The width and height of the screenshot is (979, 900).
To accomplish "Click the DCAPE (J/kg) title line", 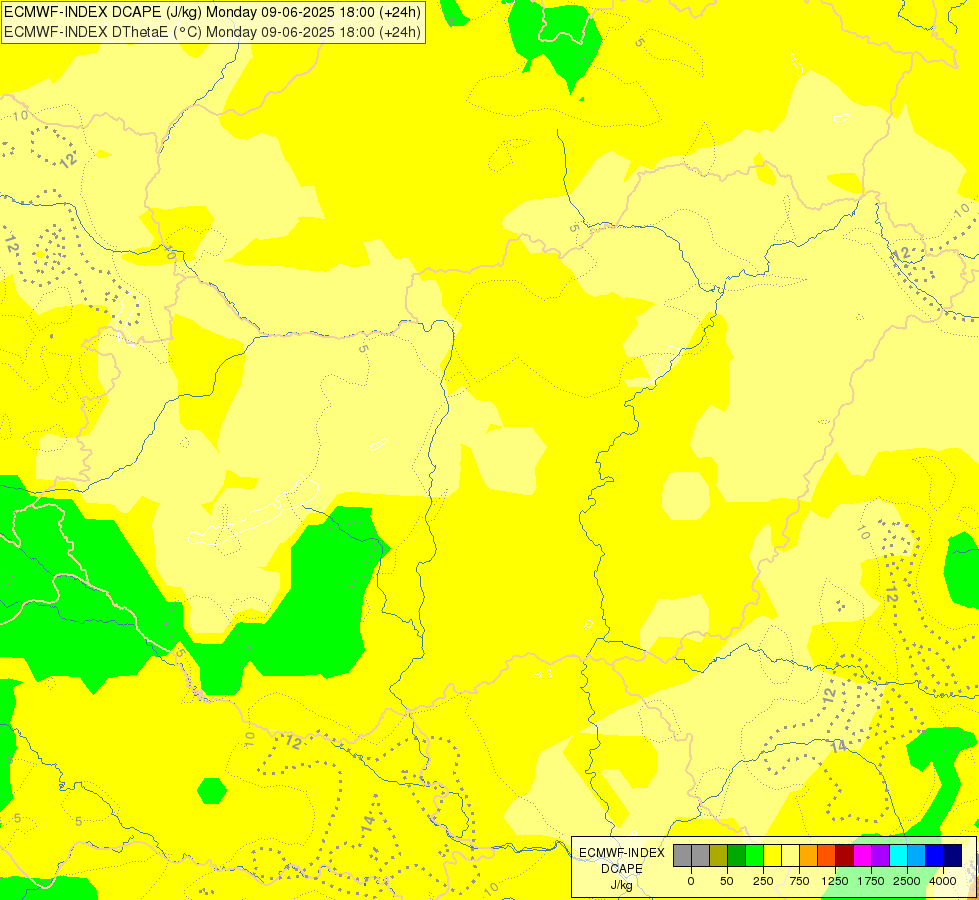I will (212, 11).
